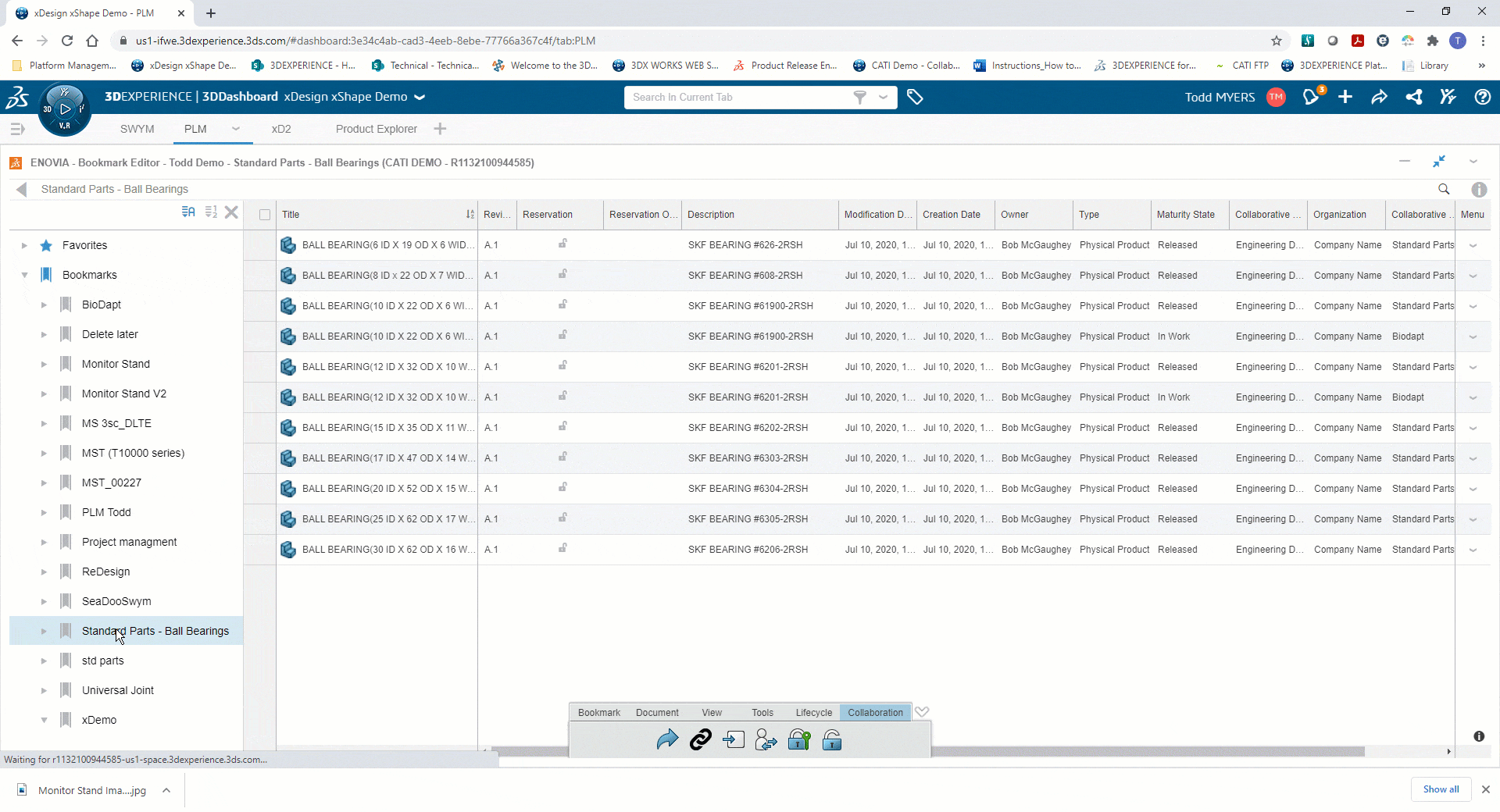Click the tree sort order icon next to the X
1500x812 pixels.
[x=211, y=212]
